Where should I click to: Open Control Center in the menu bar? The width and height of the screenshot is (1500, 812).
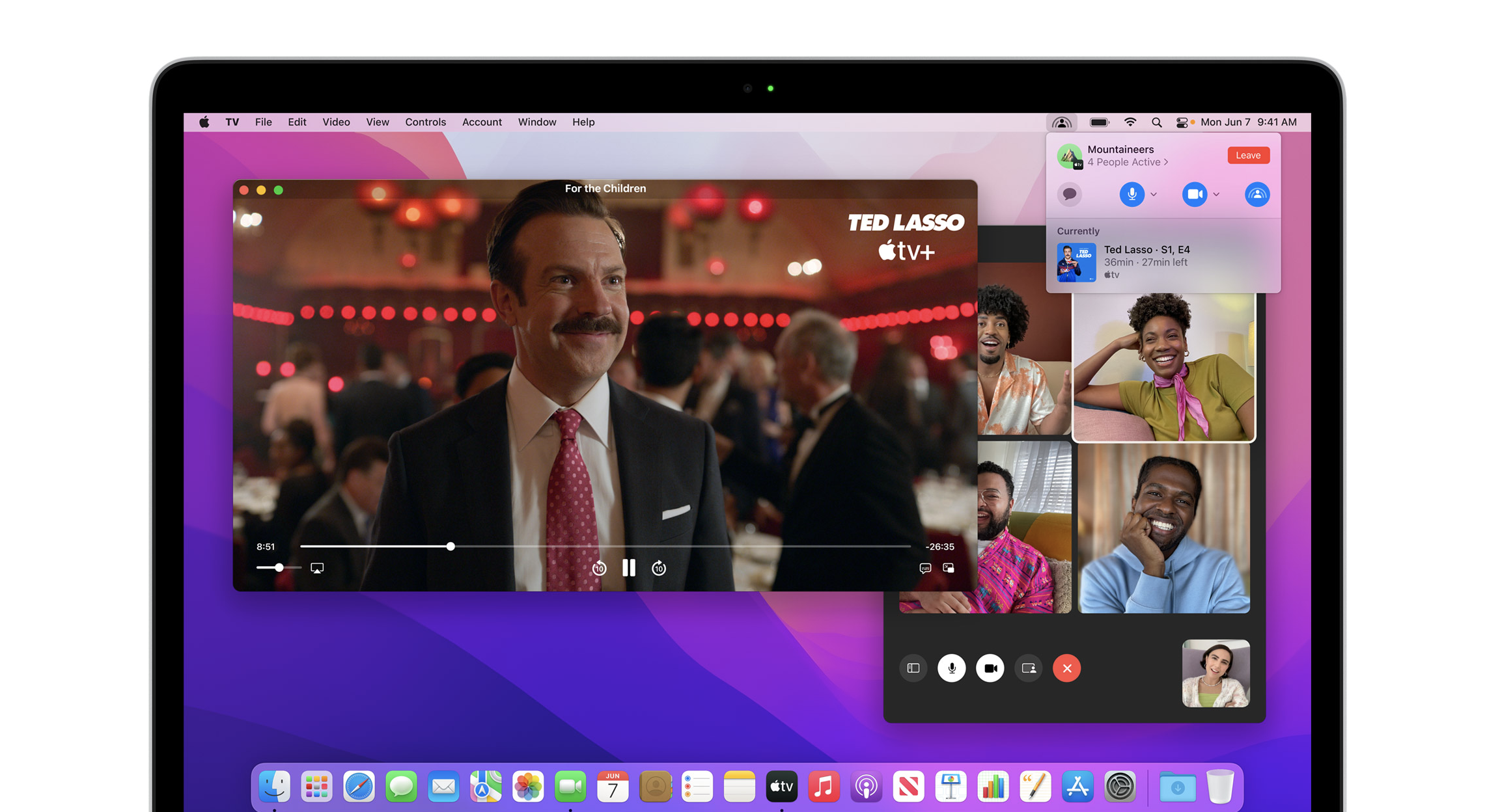point(1182,122)
